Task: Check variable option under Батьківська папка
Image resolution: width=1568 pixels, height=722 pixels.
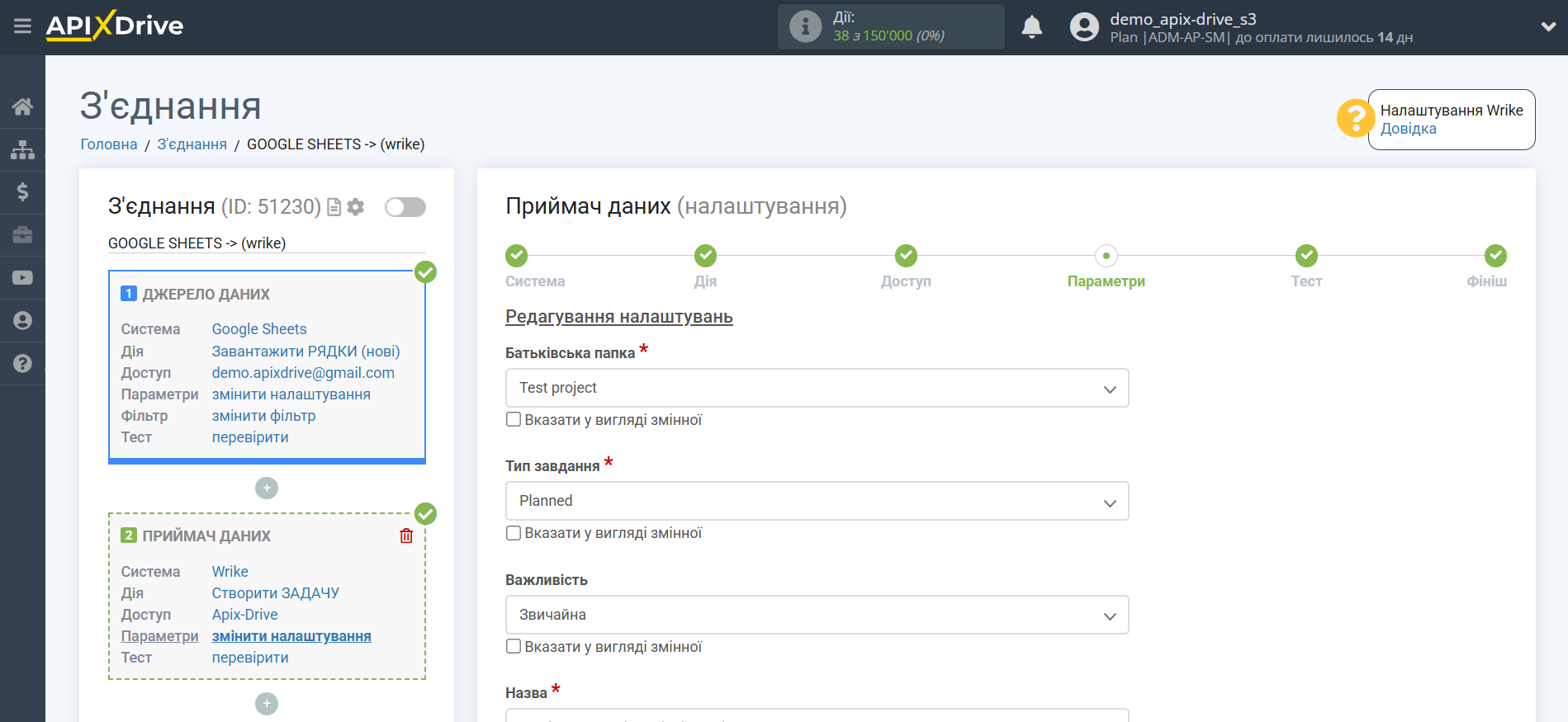Action: click(514, 420)
